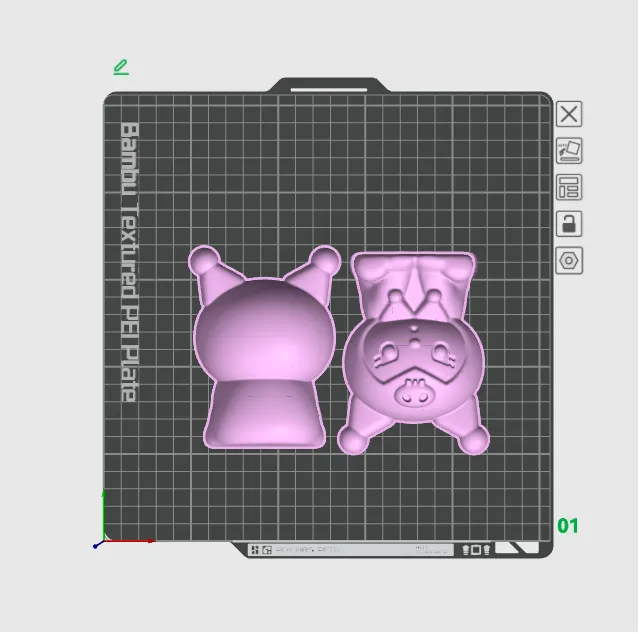Select the face-half model on the plate
Viewport: 639px width, 634px height.
coord(413,353)
